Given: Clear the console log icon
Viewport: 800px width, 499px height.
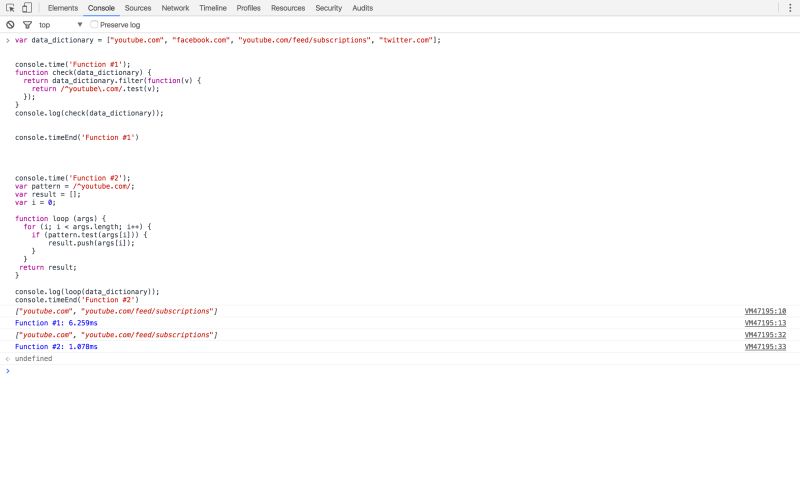Looking at the screenshot, I should [10, 24].
